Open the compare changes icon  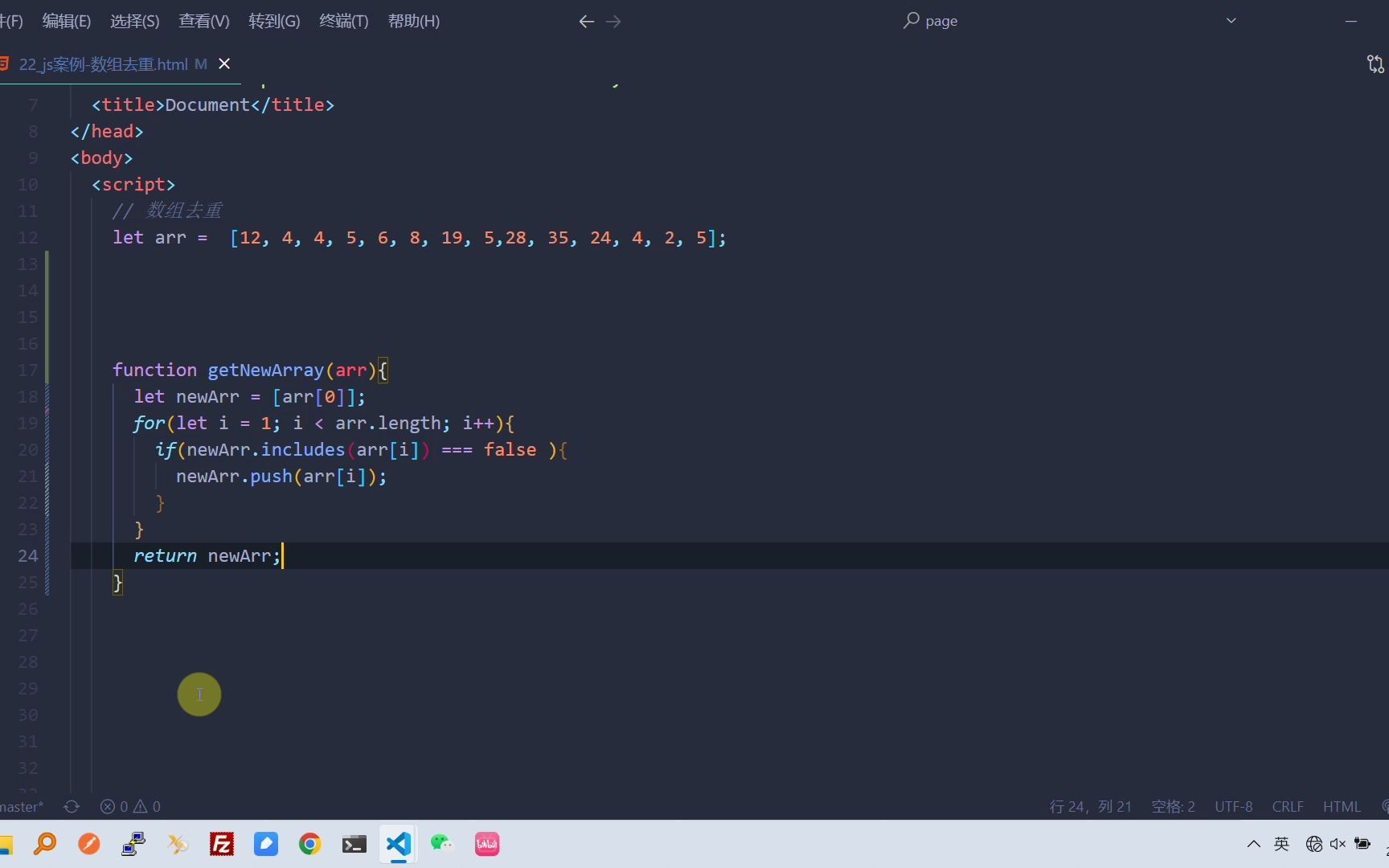(x=1375, y=64)
